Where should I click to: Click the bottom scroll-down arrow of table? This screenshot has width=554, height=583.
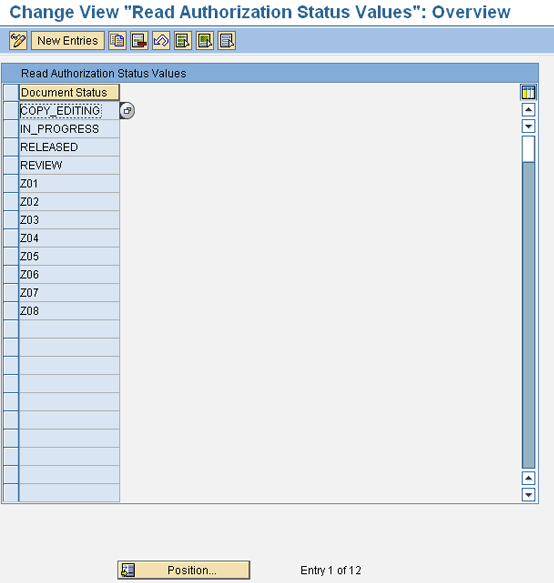[x=528, y=495]
